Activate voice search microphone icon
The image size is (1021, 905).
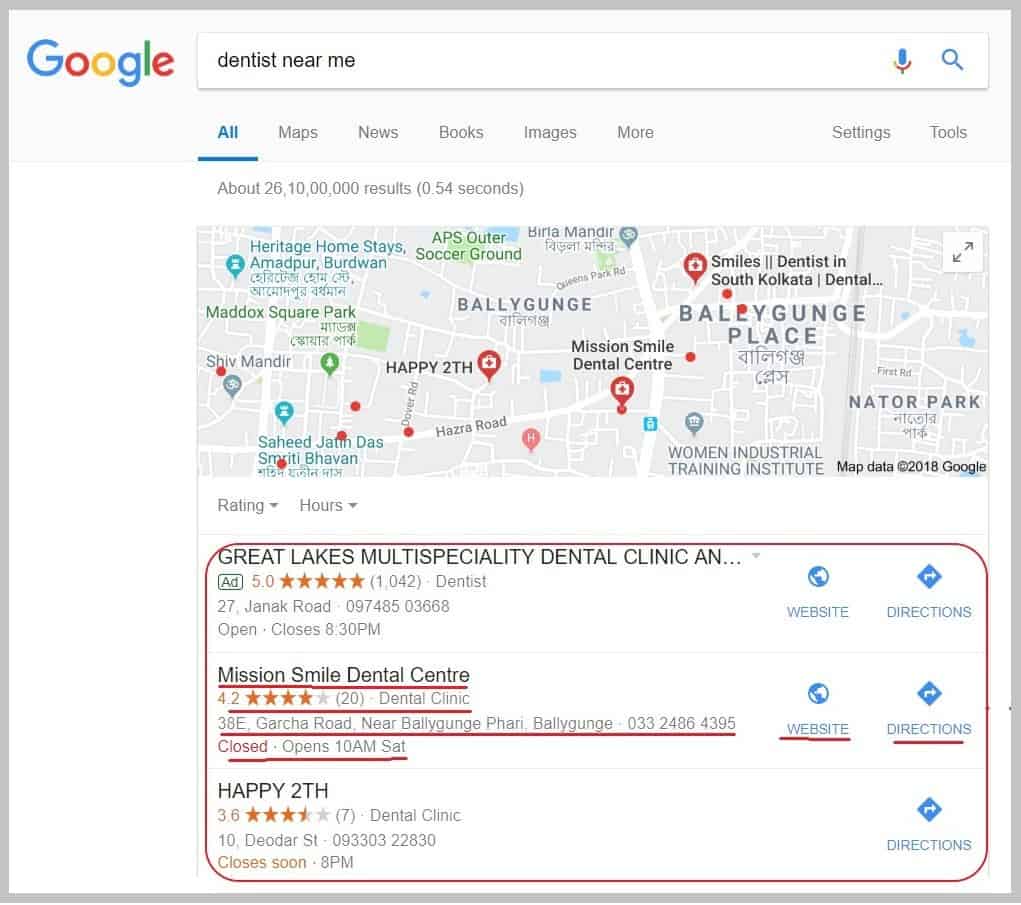point(902,61)
